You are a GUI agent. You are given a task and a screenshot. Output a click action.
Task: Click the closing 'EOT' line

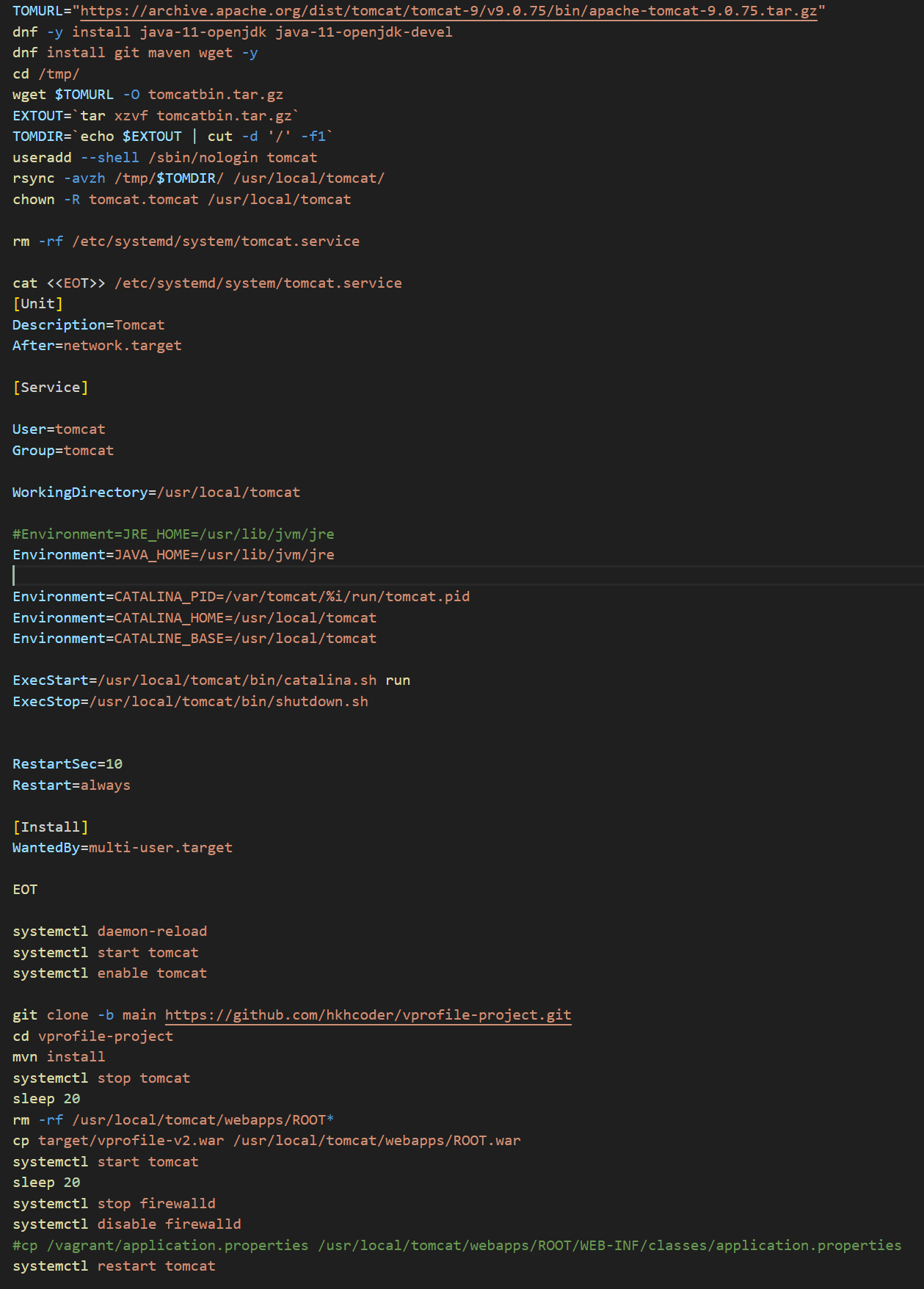click(x=25, y=890)
